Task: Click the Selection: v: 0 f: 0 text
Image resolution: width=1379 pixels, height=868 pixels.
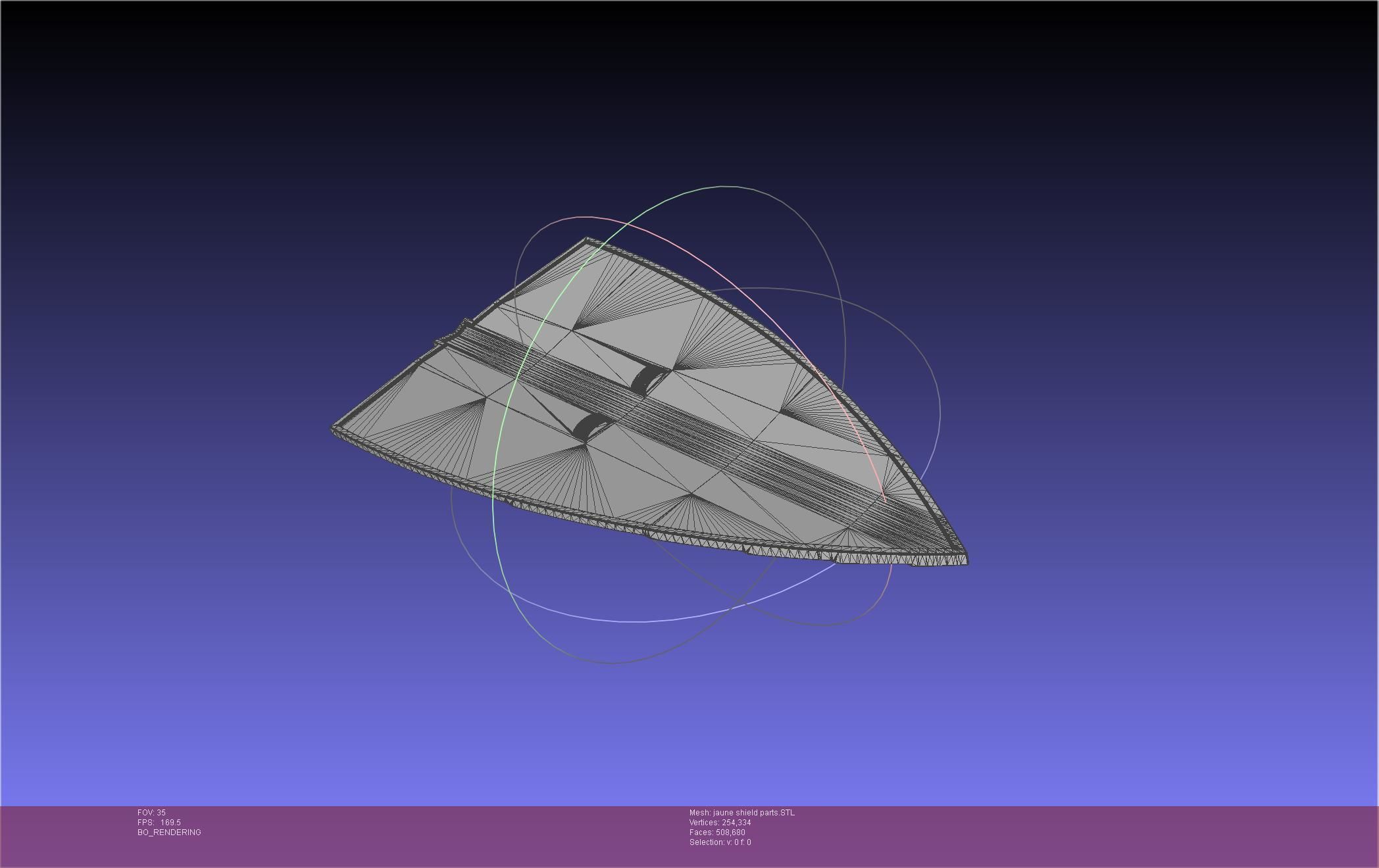Action: 720,842
